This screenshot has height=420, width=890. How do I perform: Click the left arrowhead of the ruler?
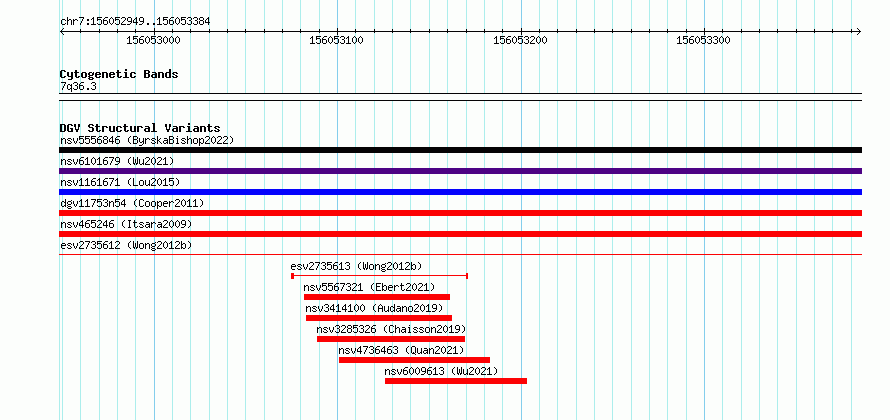point(62,31)
